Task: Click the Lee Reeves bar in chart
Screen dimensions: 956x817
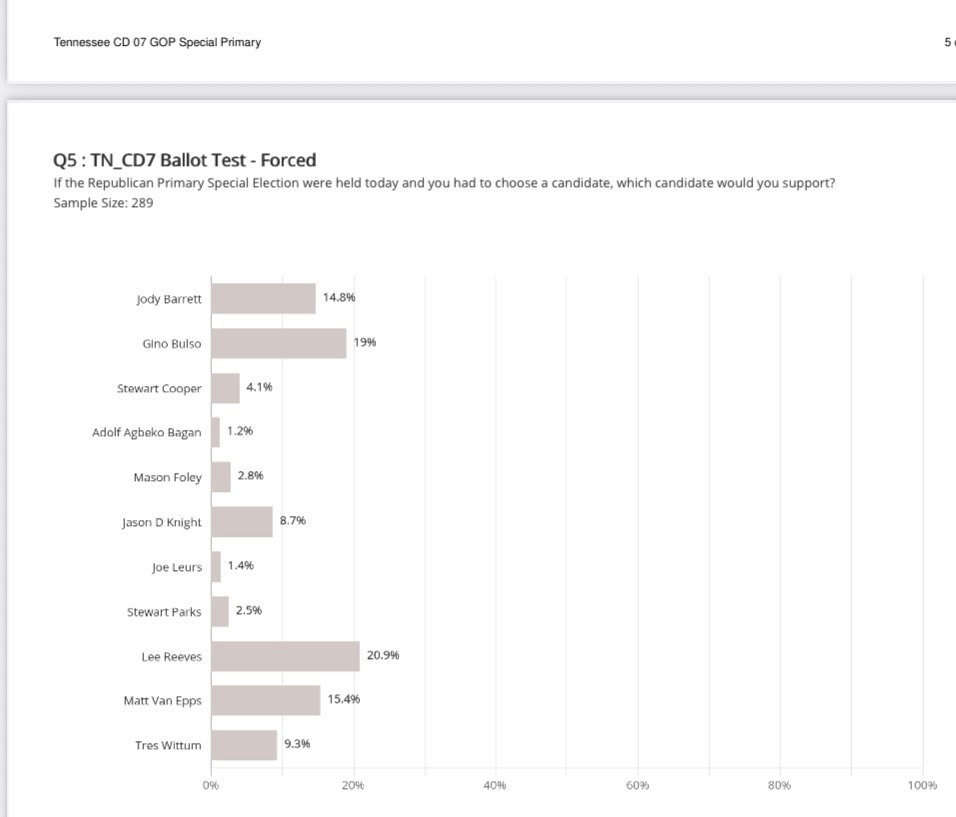Action: point(285,656)
